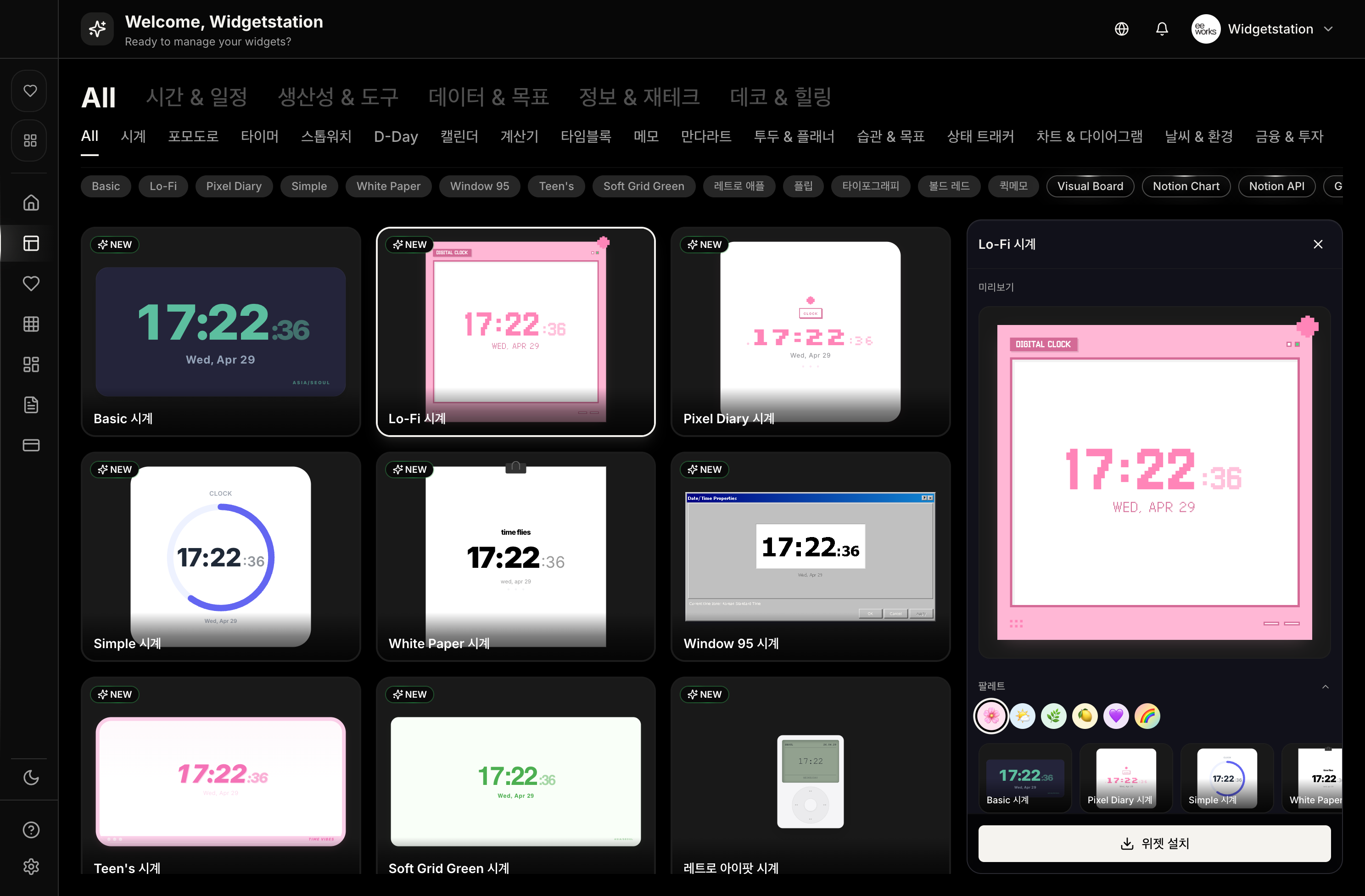
Task: Select the 타이머 subcategory tab
Action: [x=260, y=136]
